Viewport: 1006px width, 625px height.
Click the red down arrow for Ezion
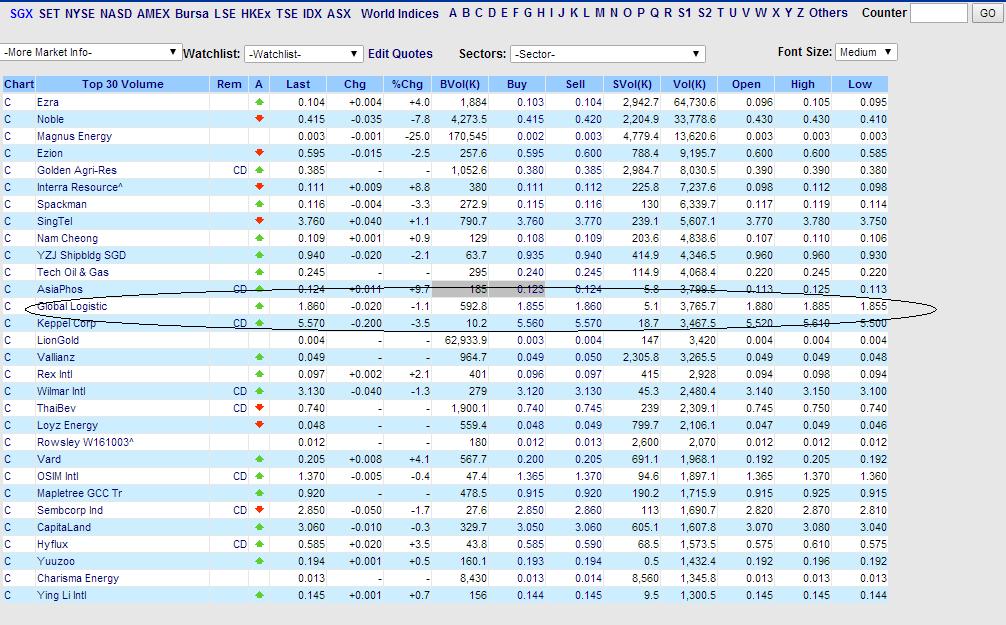tap(259, 153)
